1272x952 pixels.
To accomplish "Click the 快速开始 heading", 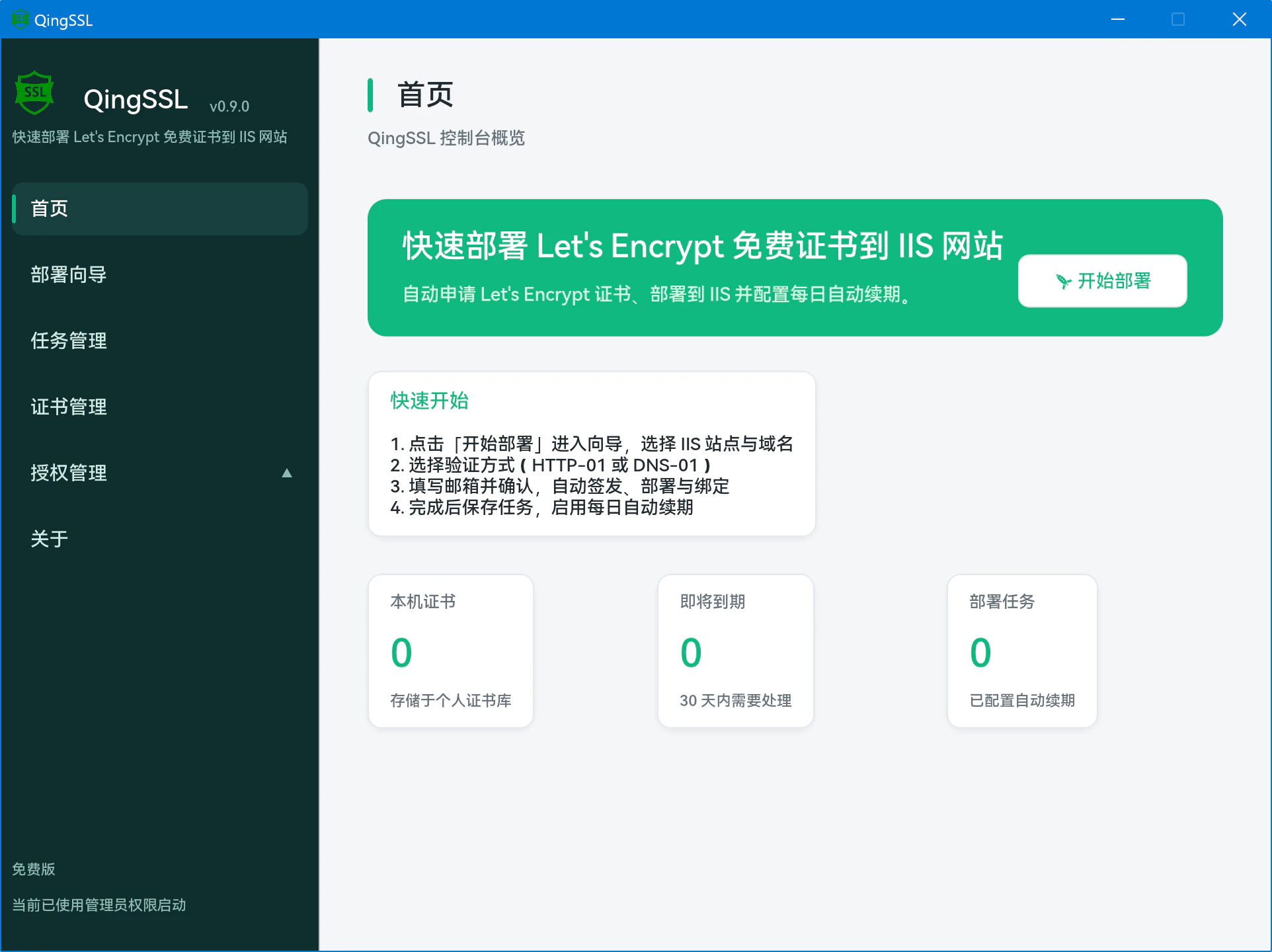I will [430, 401].
